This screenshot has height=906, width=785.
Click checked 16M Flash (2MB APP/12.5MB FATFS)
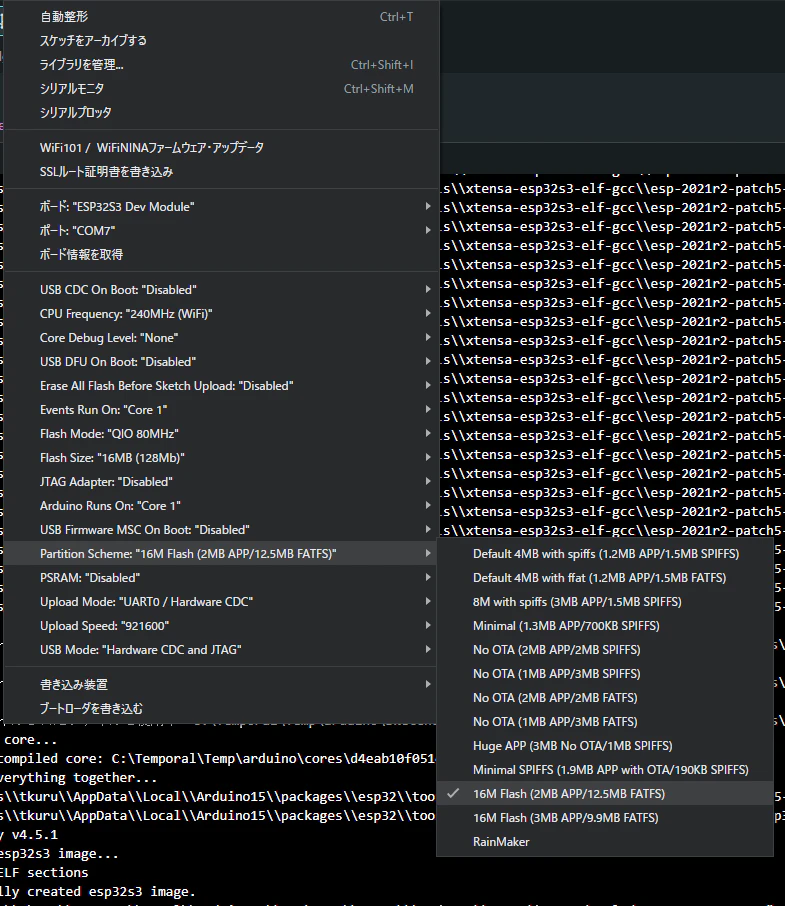[605, 794]
